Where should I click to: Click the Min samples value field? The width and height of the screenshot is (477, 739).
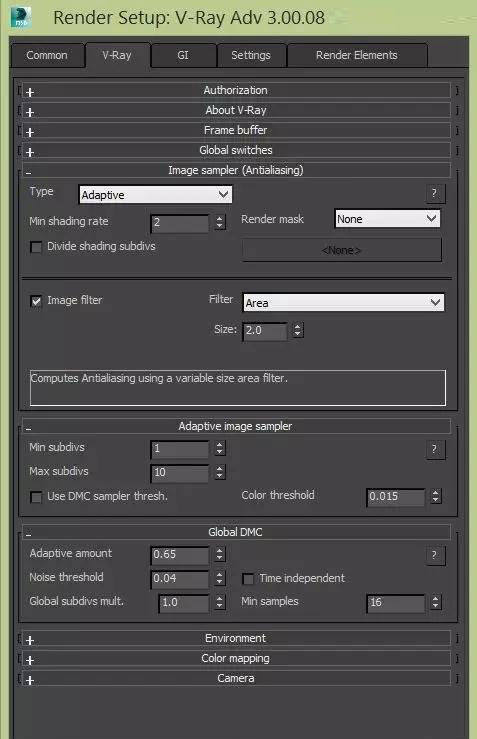[395, 603]
